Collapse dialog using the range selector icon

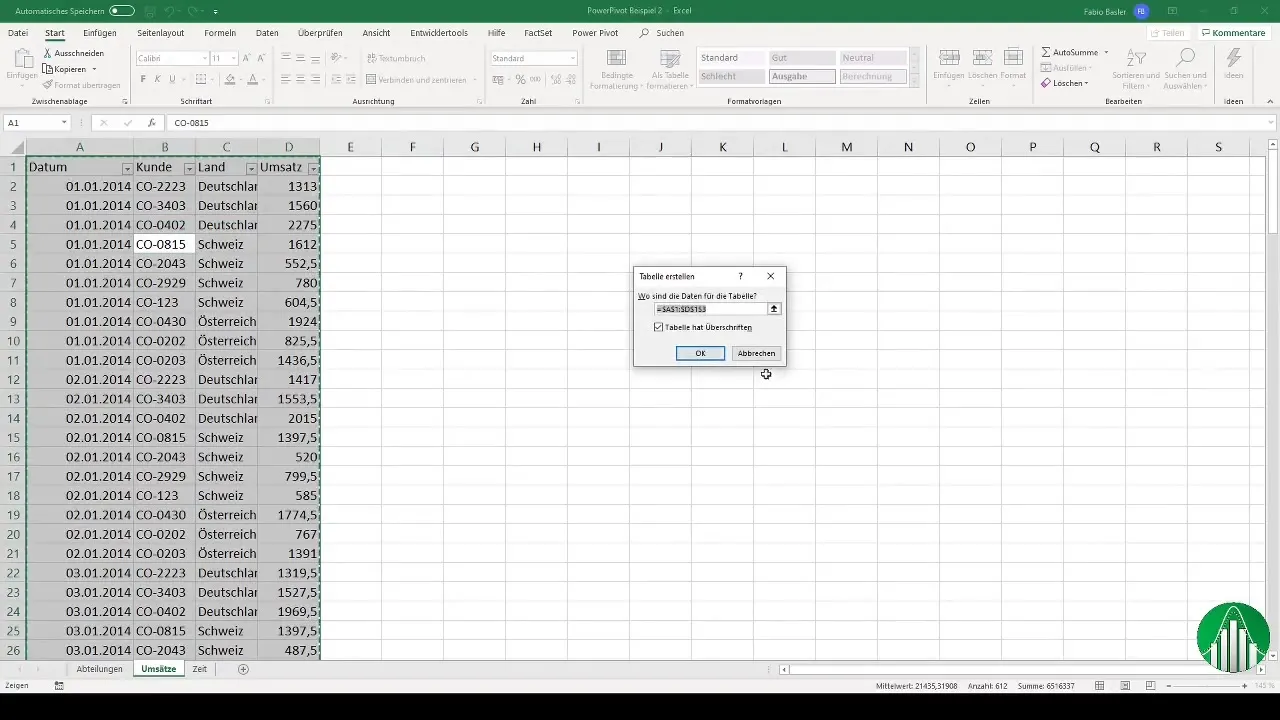[774, 309]
